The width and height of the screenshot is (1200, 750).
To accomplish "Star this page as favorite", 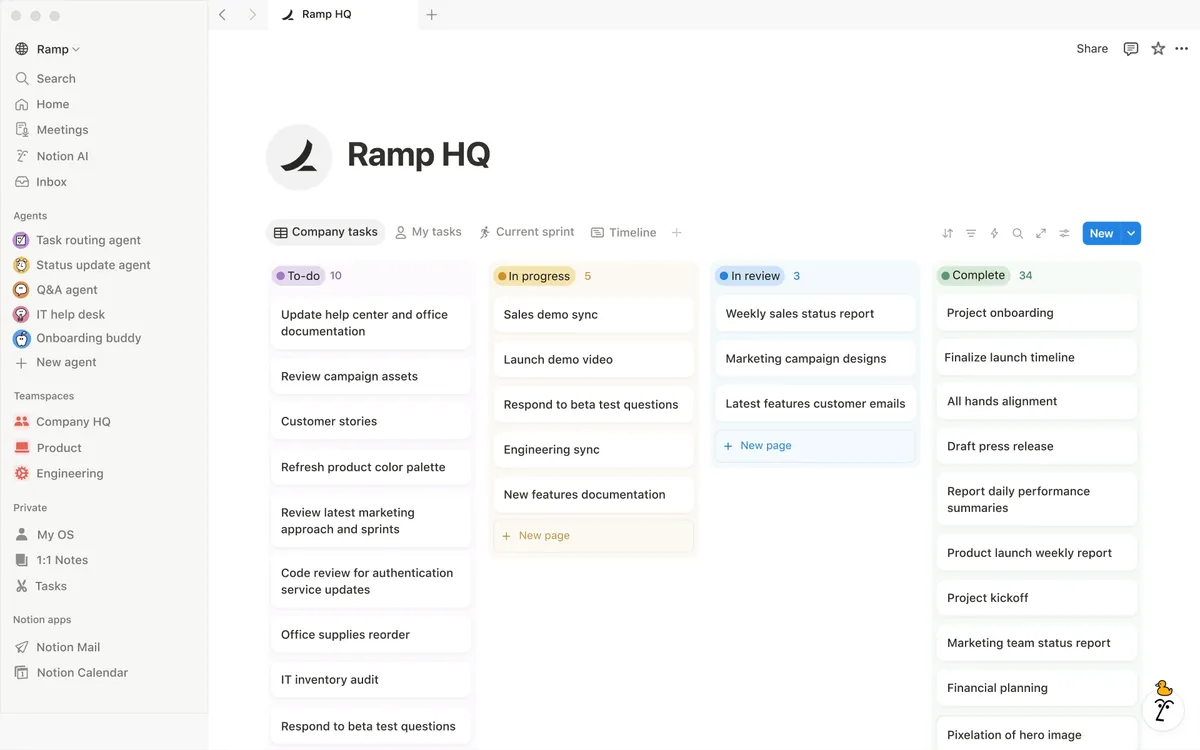I will coord(1158,49).
